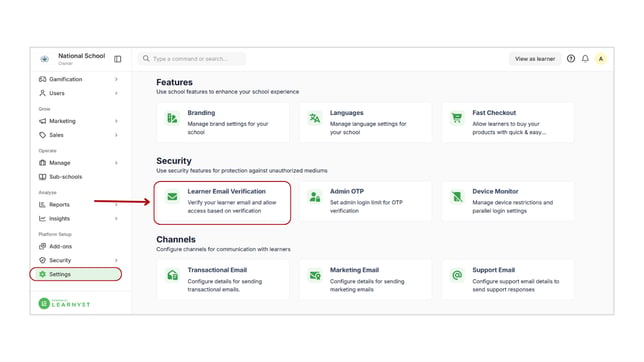Click the search magnifier icon
644x362 pixels.
coord(146,59)
